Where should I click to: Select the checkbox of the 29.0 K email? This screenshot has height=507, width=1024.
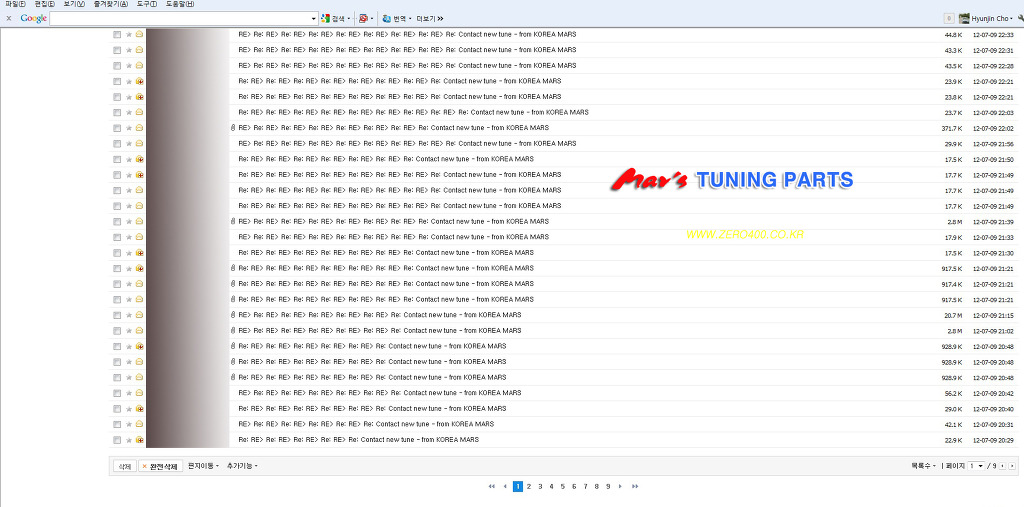coord(117,409)
